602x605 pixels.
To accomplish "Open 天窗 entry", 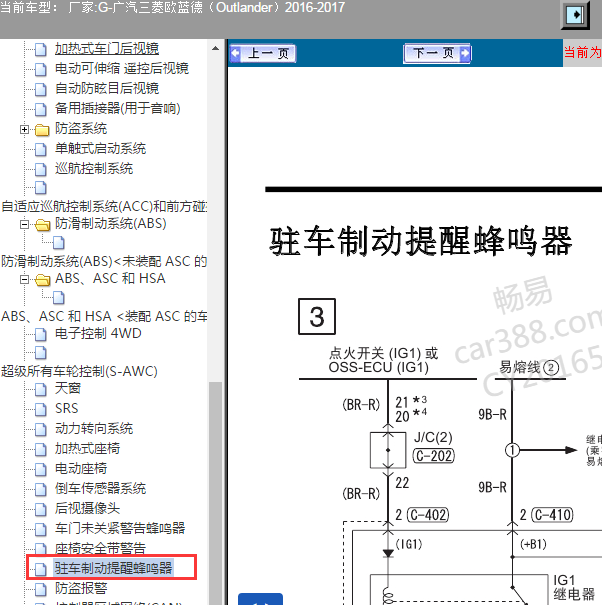I will [68, 389].
